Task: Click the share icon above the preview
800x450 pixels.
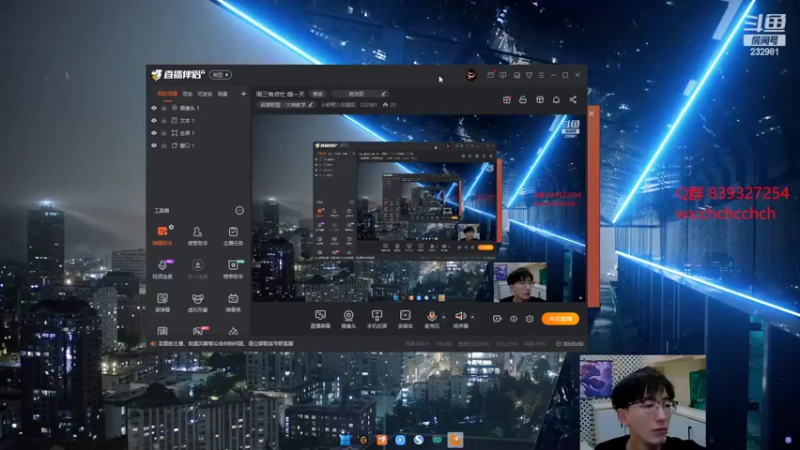Action: (573, 99)
